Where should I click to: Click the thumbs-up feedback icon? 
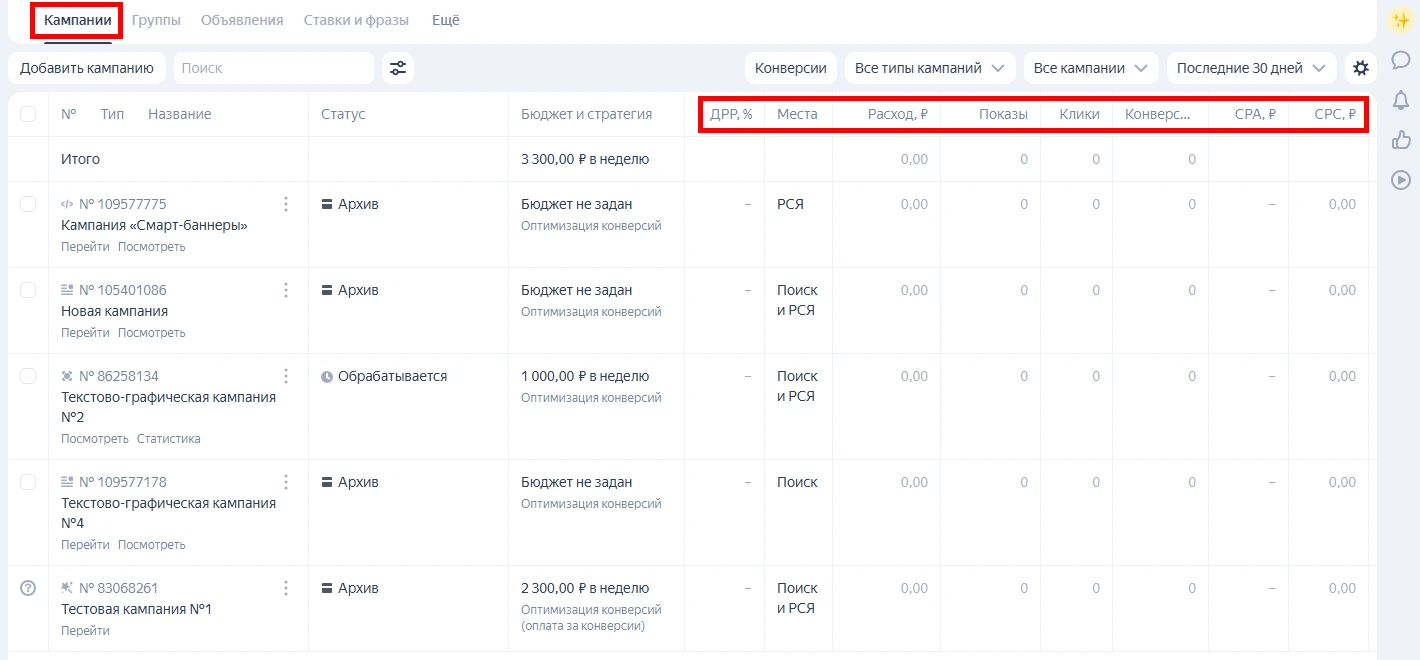[x=1401, y=140]
